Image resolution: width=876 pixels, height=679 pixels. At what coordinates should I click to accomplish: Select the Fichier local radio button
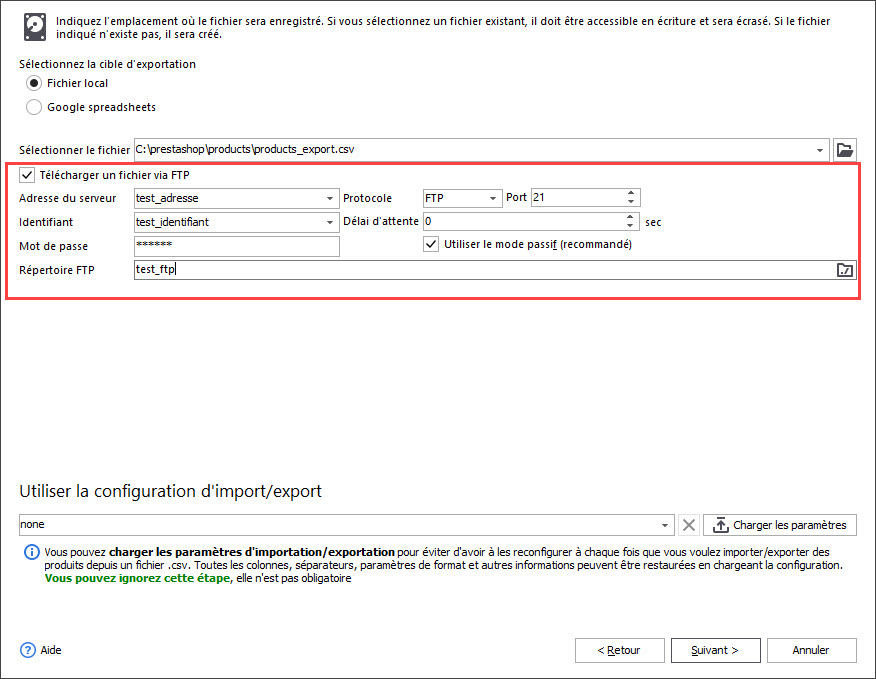pos(34,83)
